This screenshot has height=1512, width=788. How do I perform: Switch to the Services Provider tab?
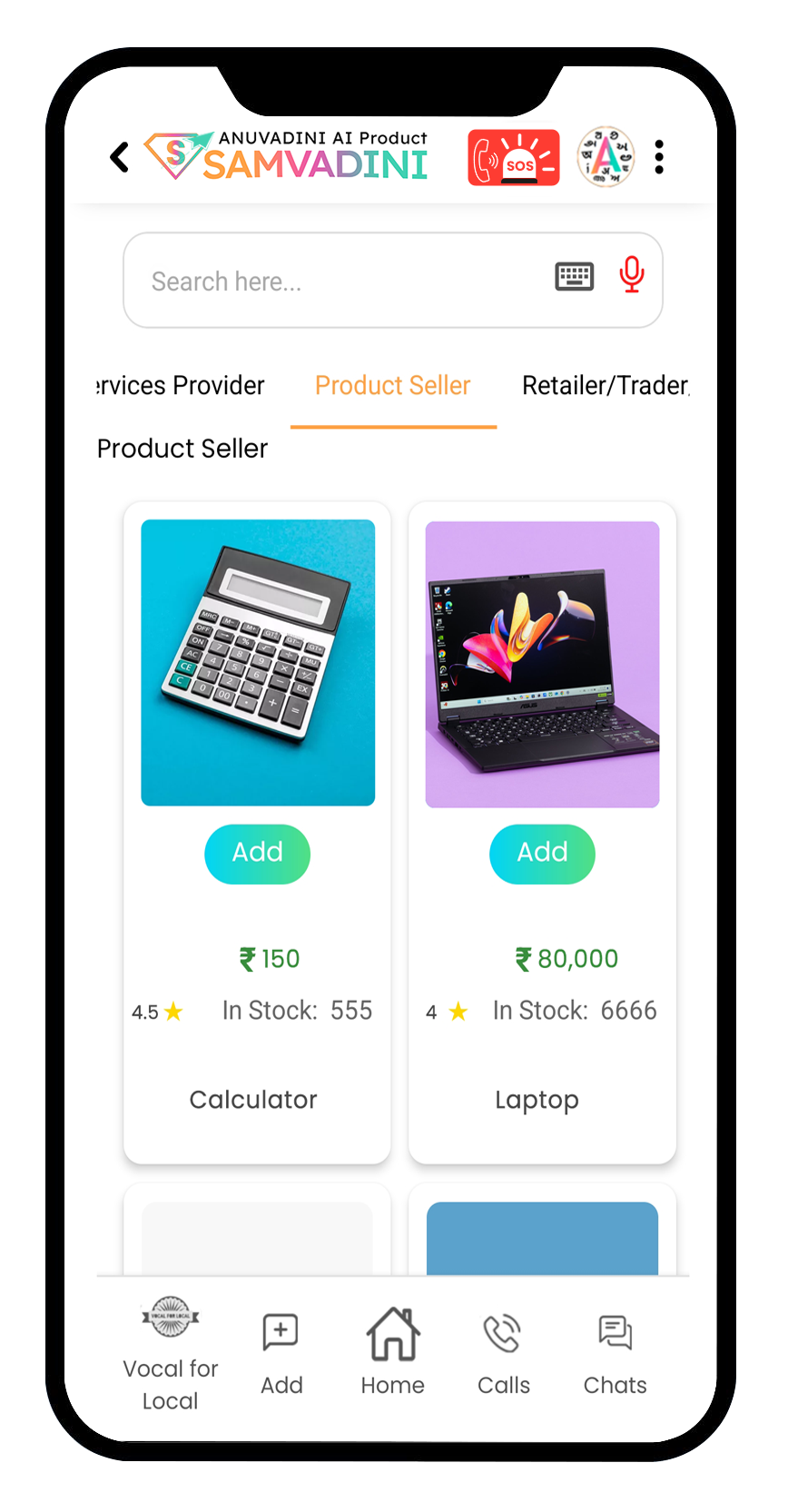[x=181, y=385]
